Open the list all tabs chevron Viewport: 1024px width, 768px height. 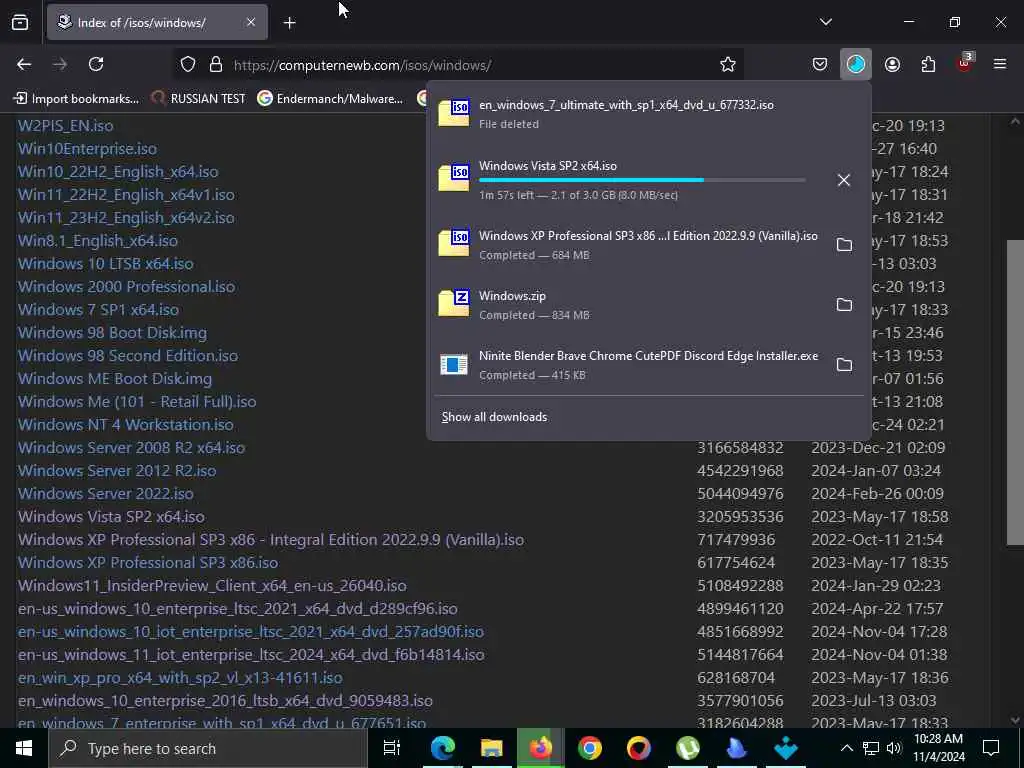click(x=826, y=22)
